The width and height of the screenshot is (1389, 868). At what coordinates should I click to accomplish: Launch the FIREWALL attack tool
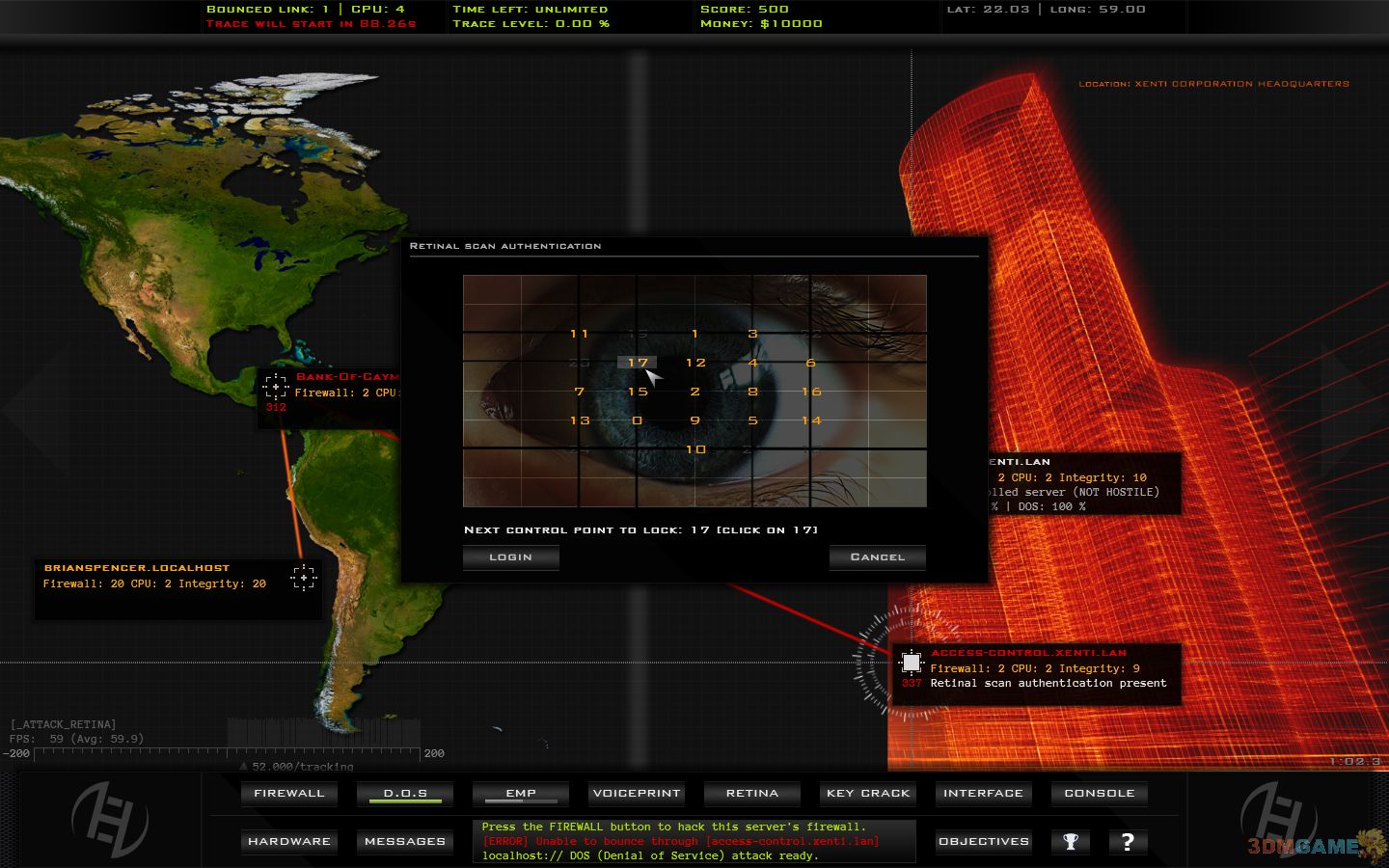click(x=289, y=793)
